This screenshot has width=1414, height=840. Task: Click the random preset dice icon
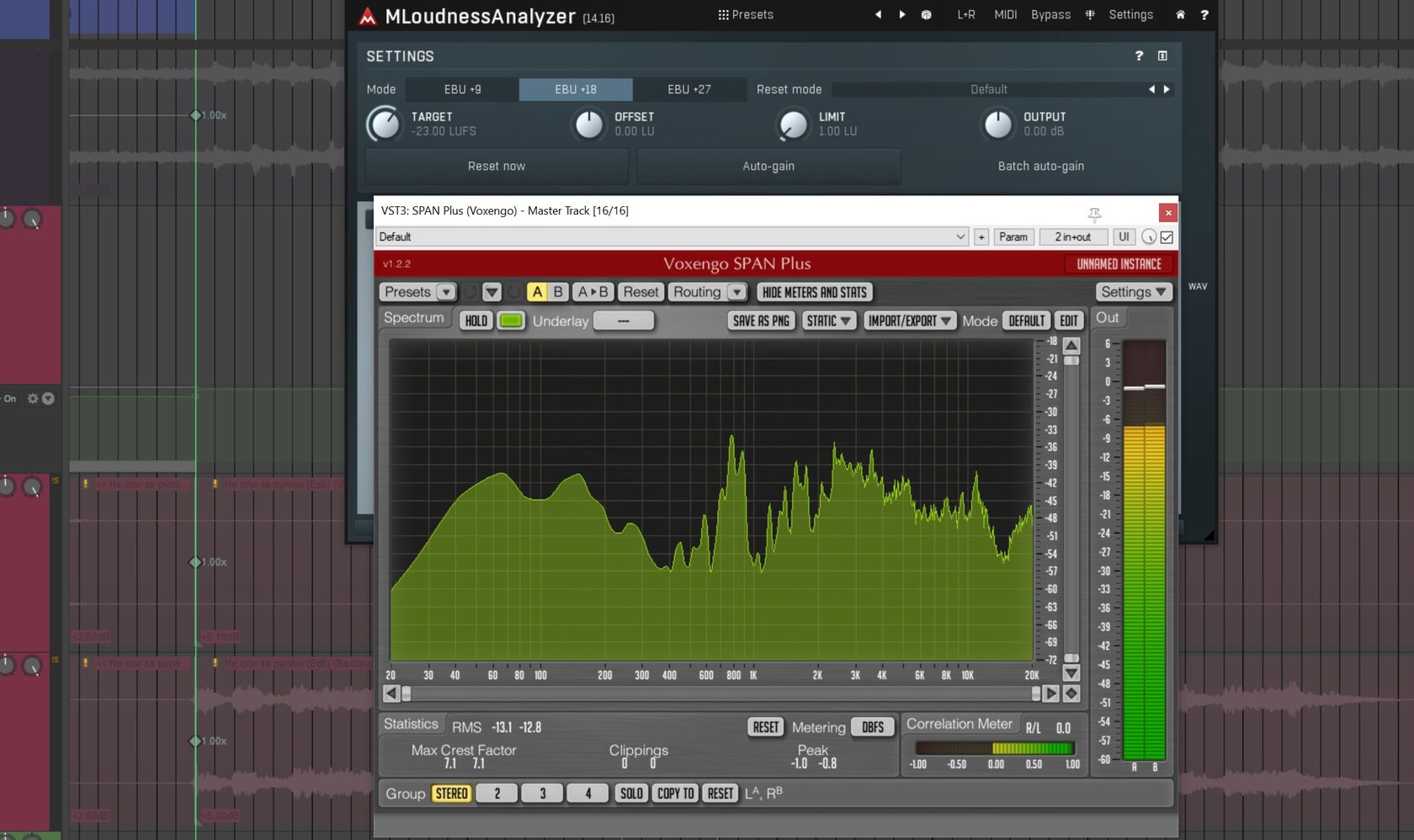(x=926, y=14)
